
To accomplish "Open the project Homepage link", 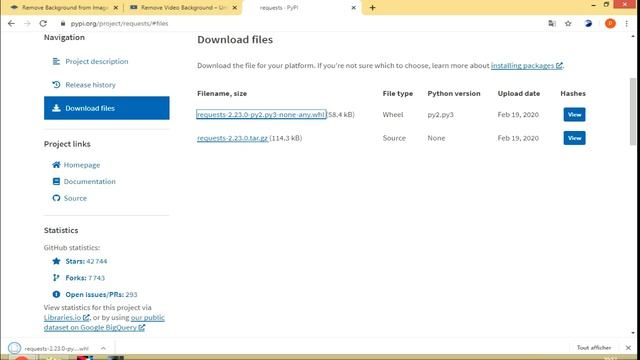I will 82,165.
